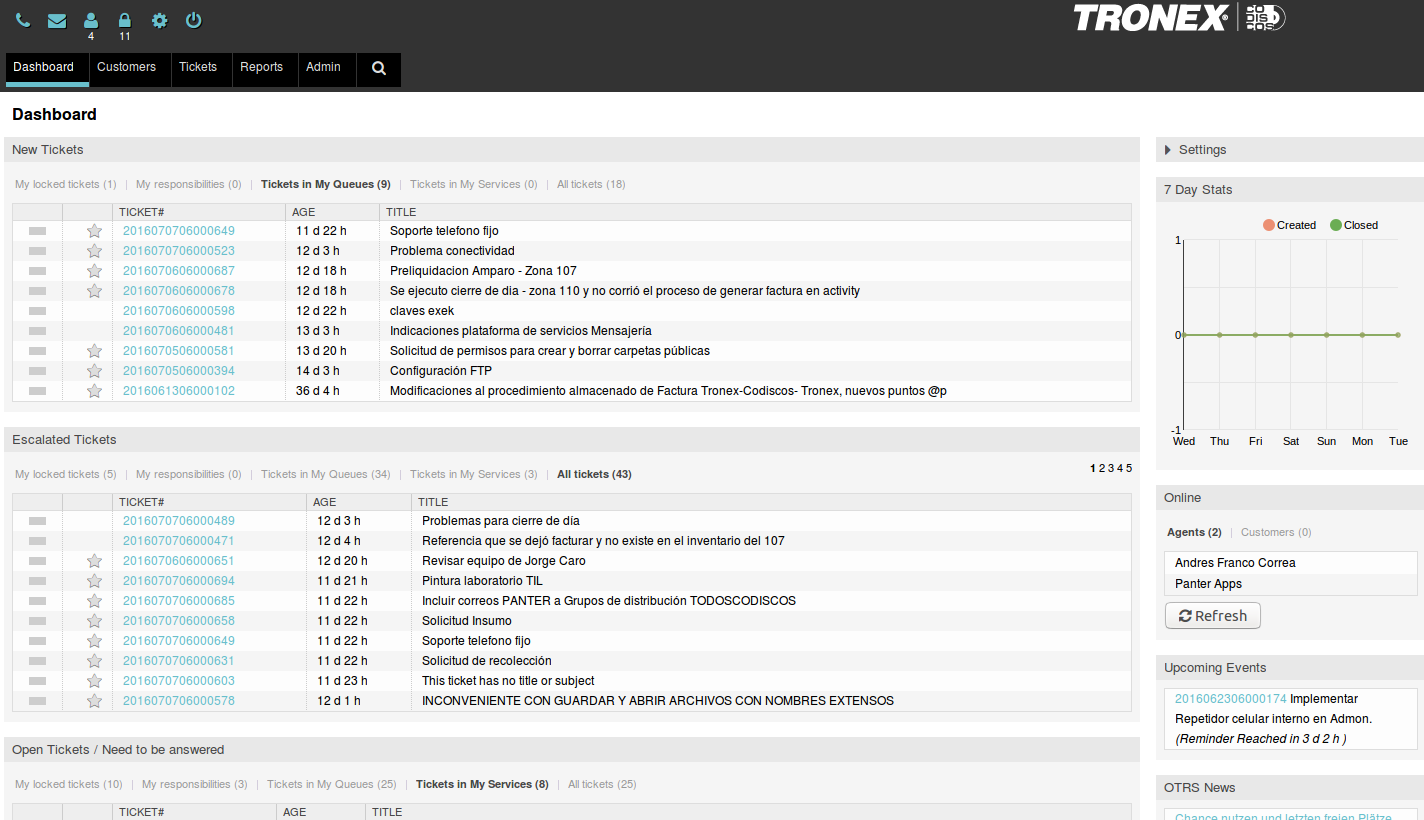Open upcoming event ticket 2016062306000174
This screenshot has height=820, width=1424.
[1231, 699]
